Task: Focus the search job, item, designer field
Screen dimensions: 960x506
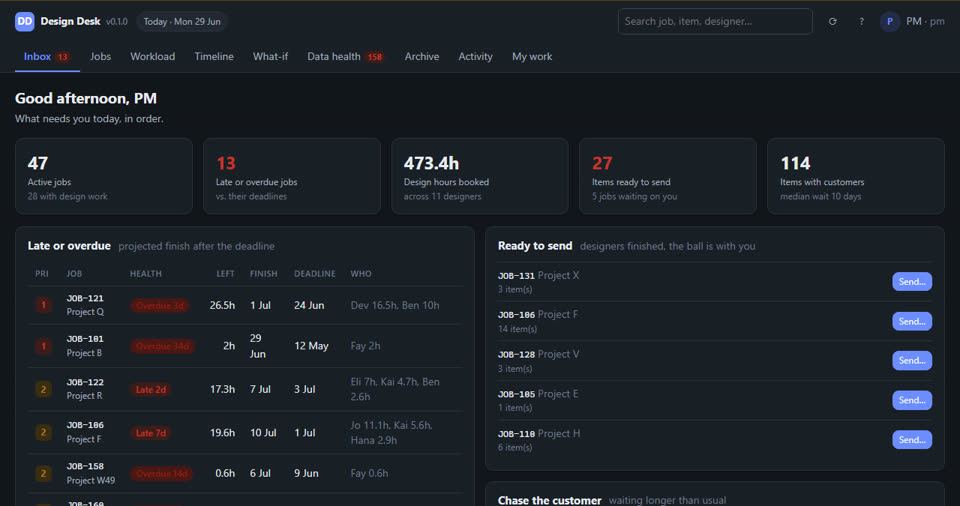Action: pos(715,21)
